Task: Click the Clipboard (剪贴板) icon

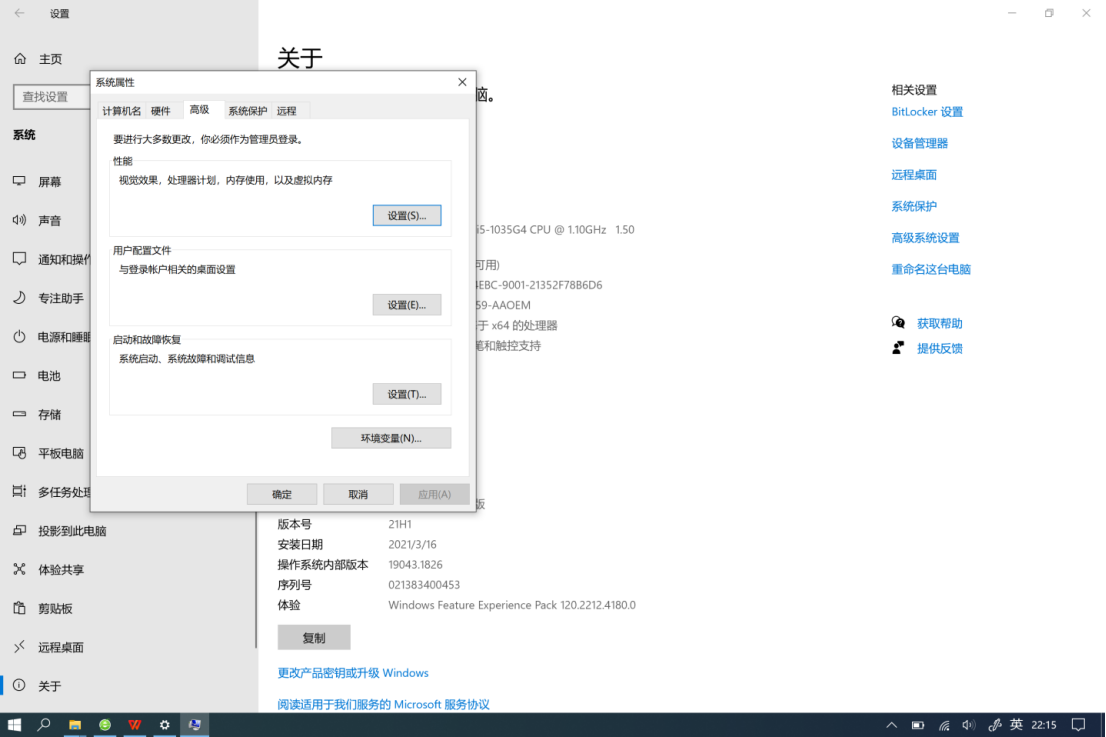Action: [20, 608]
